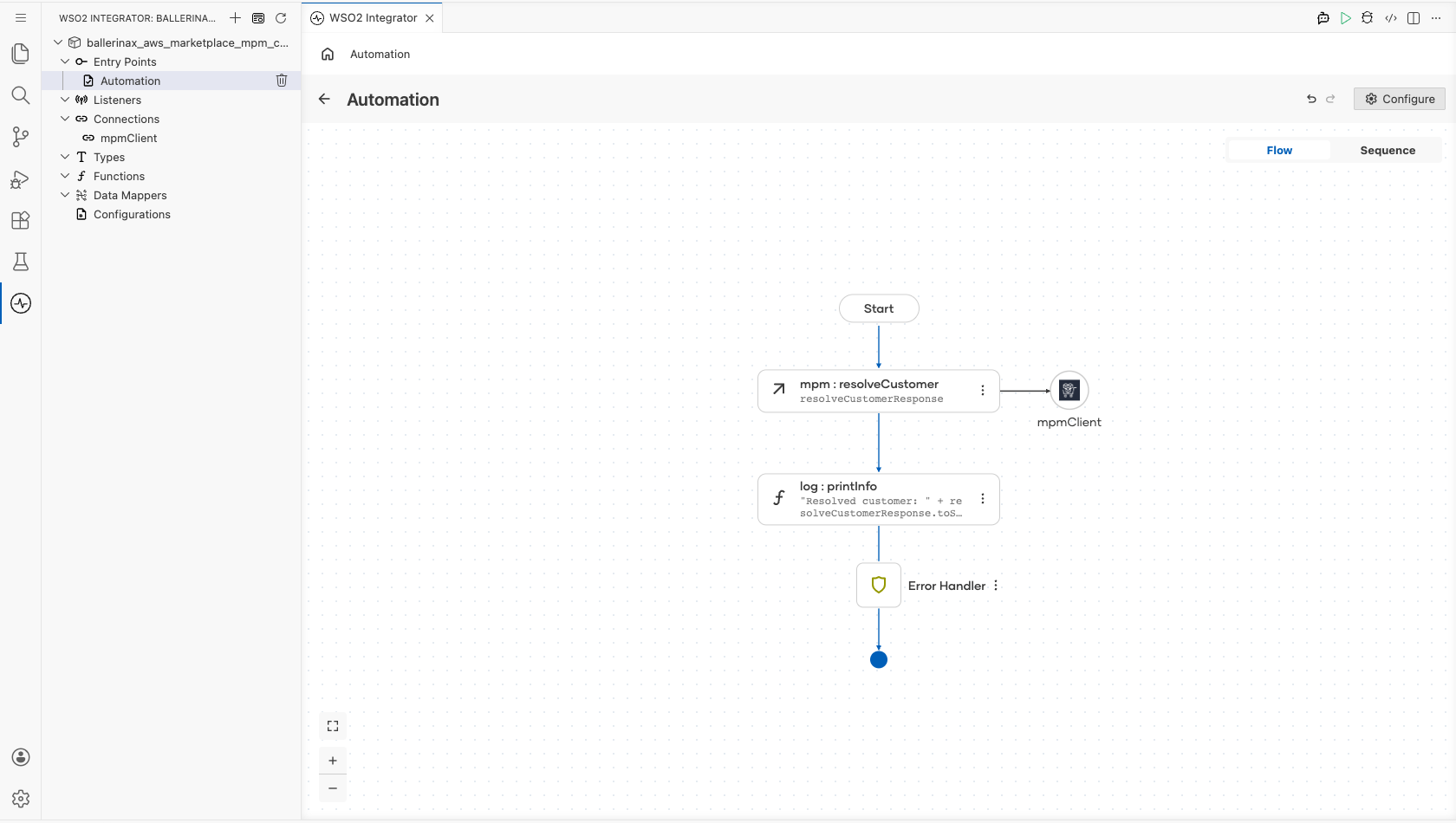Screen dimensions: 1456x823
Task: Click the 'Error Handler' label
Action: [946, 586]
